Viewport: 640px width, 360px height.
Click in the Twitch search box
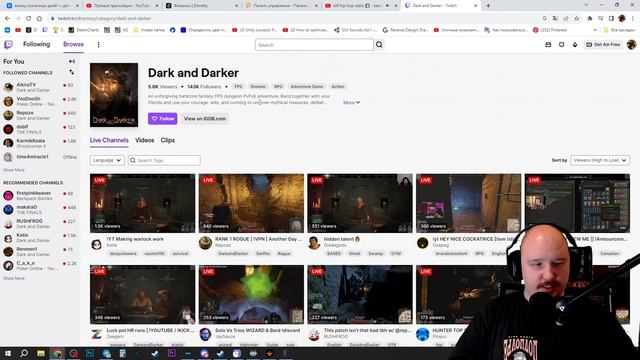(314, 44)
